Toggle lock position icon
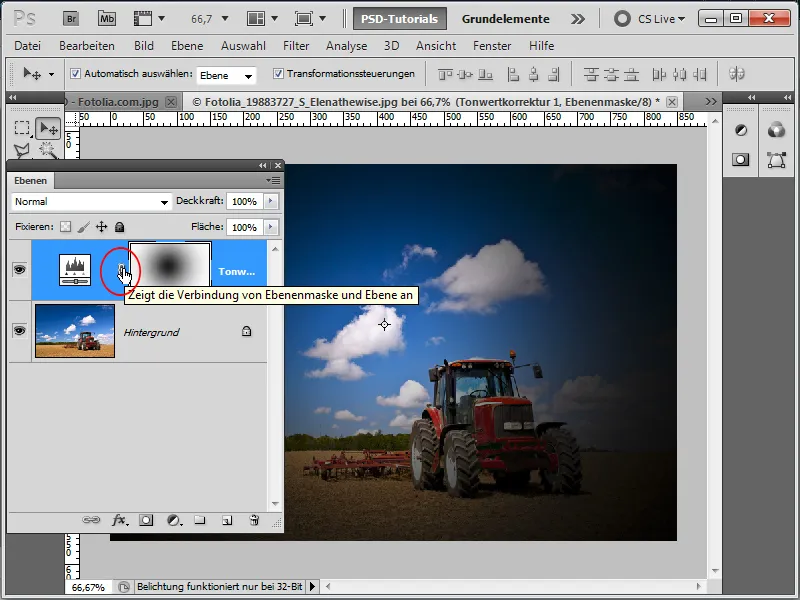 102,227
